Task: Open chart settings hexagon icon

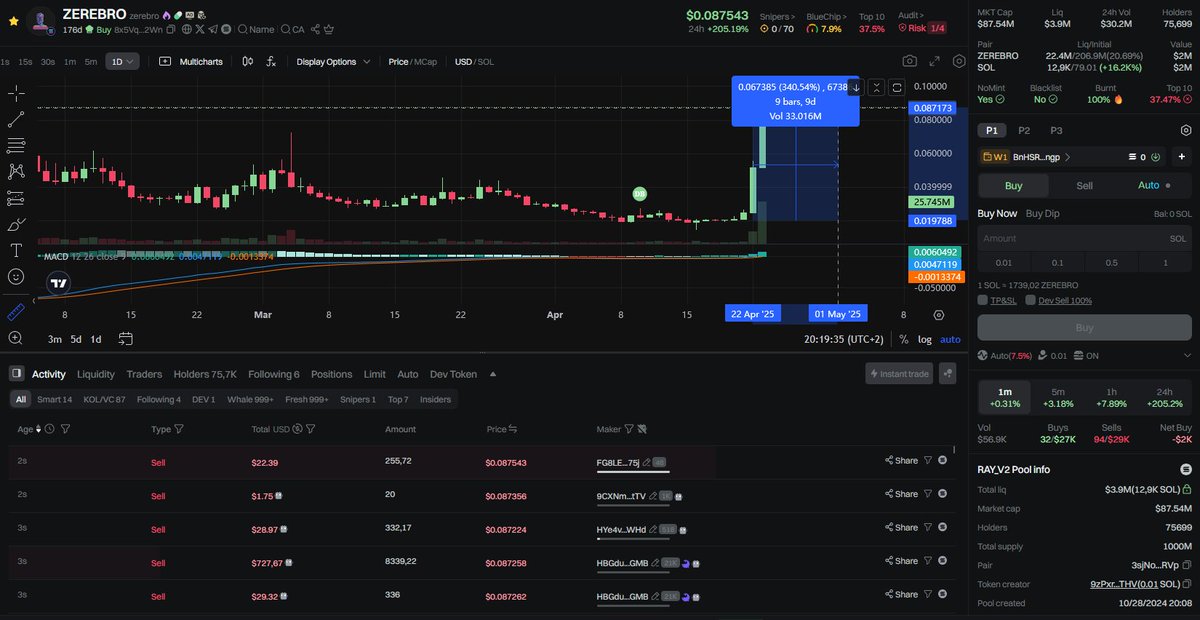Action: (959, 61)
